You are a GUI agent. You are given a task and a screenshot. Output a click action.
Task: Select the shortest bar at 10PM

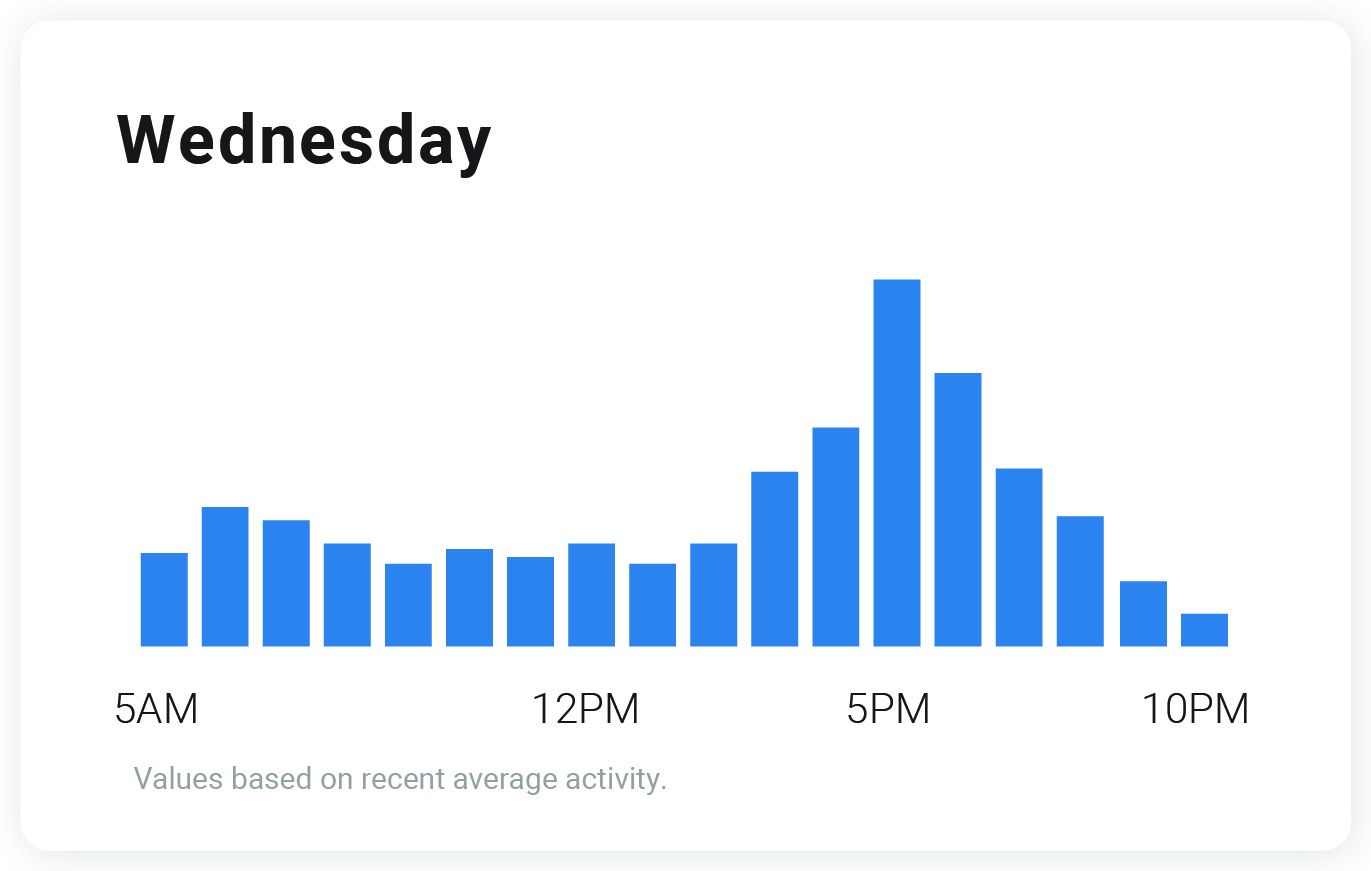point(1204,629)
